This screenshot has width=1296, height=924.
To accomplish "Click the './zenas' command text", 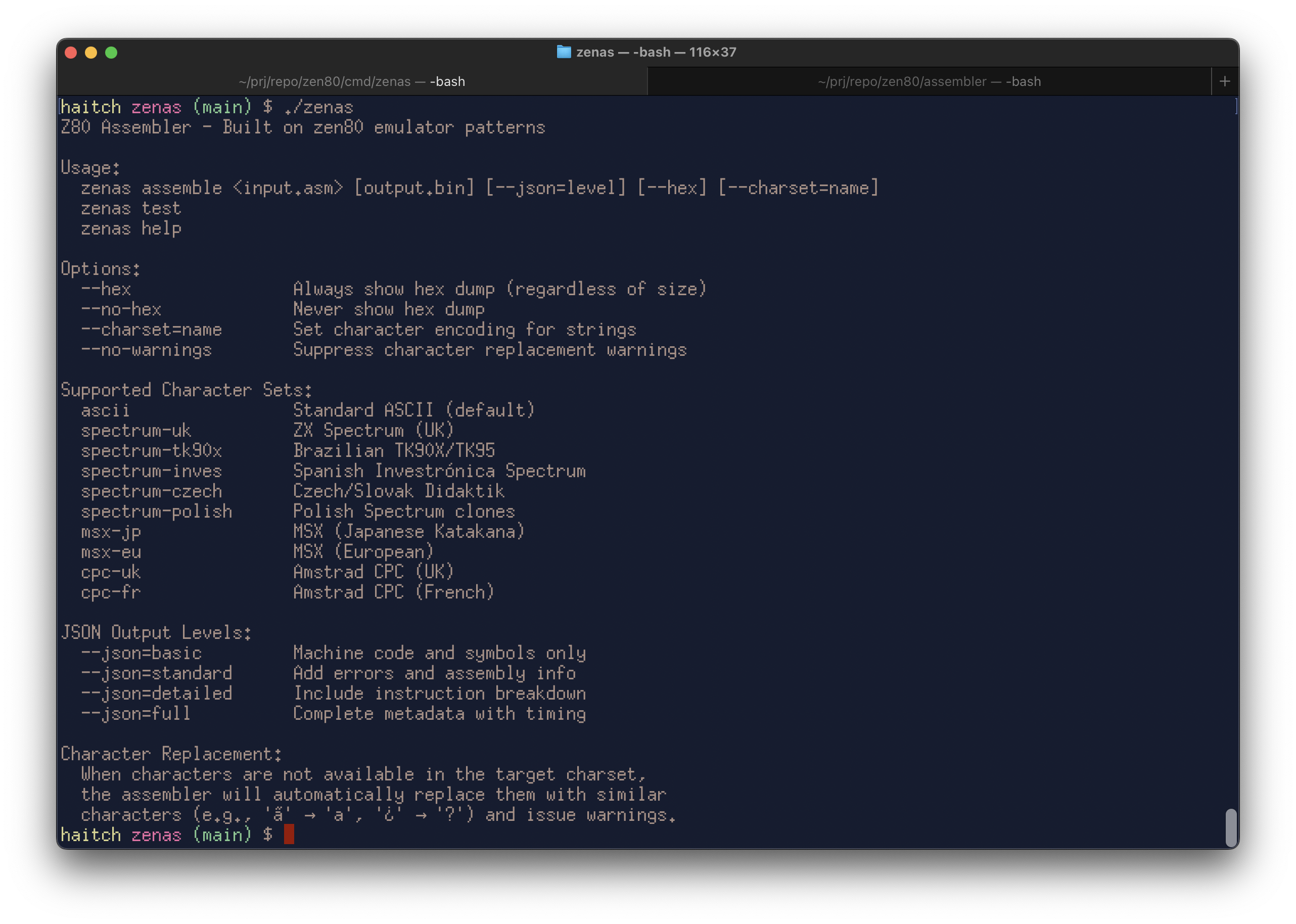I will (318, 108).
